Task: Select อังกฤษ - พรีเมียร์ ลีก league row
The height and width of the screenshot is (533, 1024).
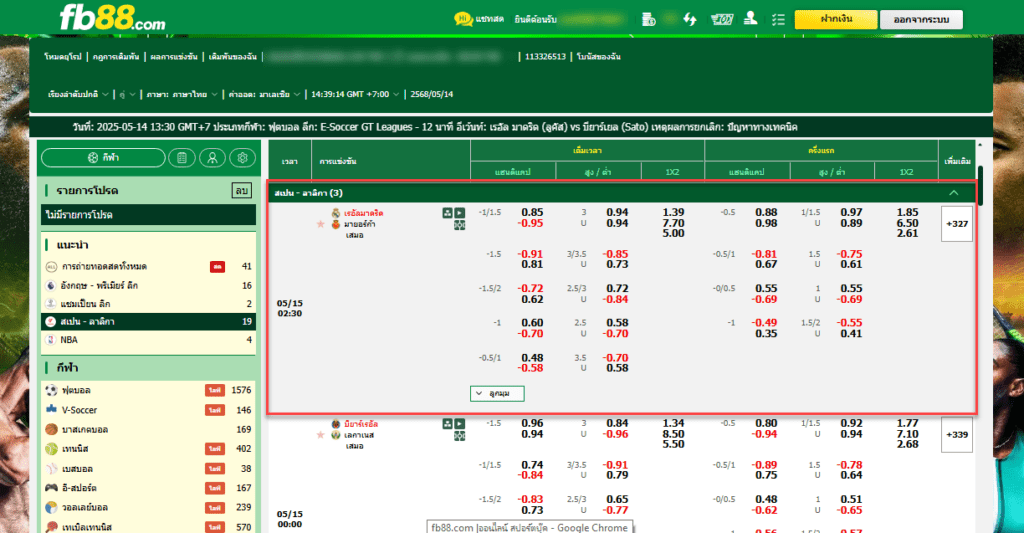Action: click(x=148, y=285)
